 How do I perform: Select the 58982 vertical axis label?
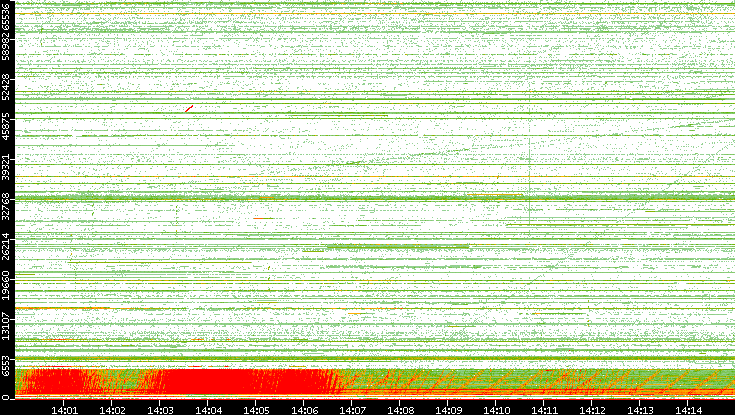[7, 51]
